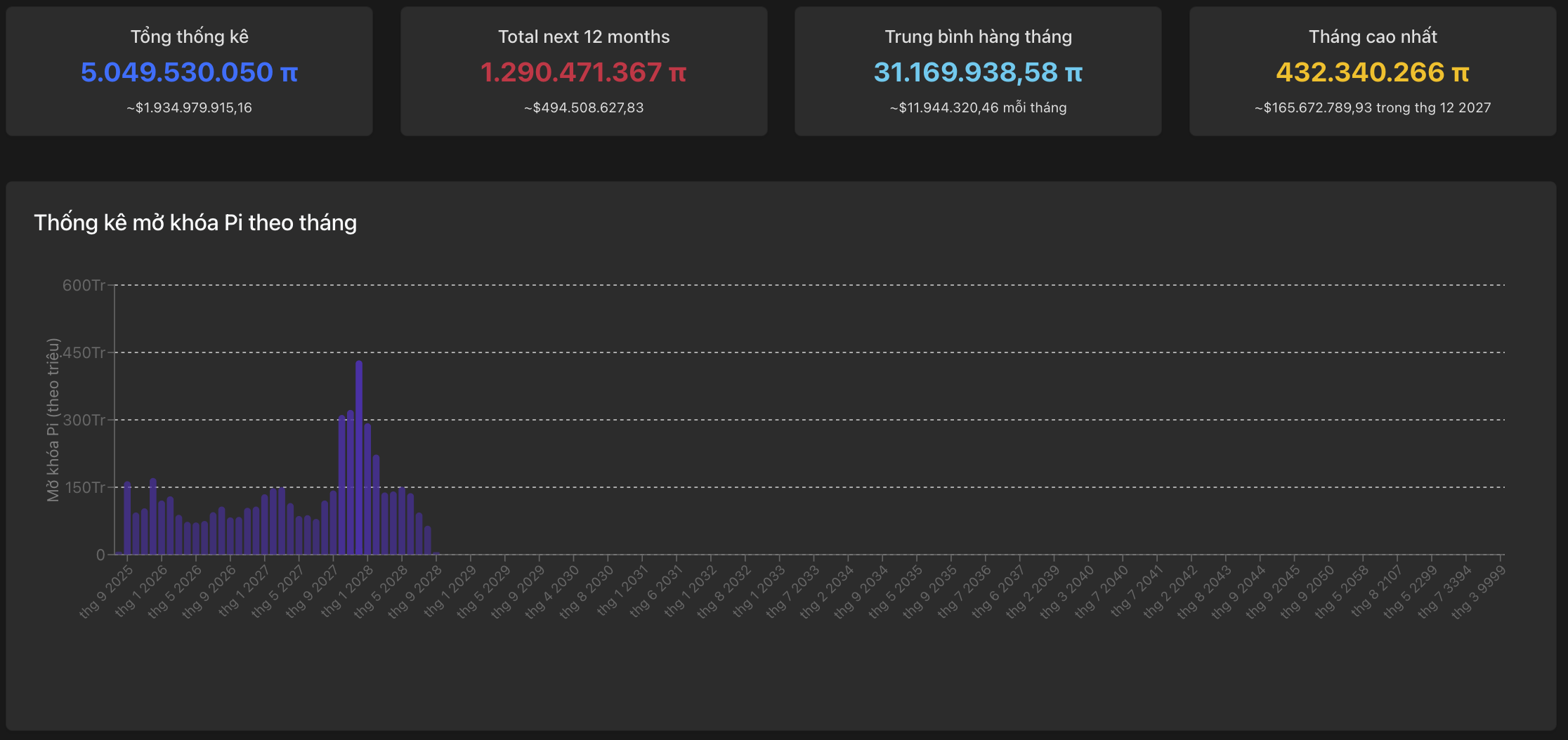Click x-axis label "thg 9 2035"

(x=931, y=591)
